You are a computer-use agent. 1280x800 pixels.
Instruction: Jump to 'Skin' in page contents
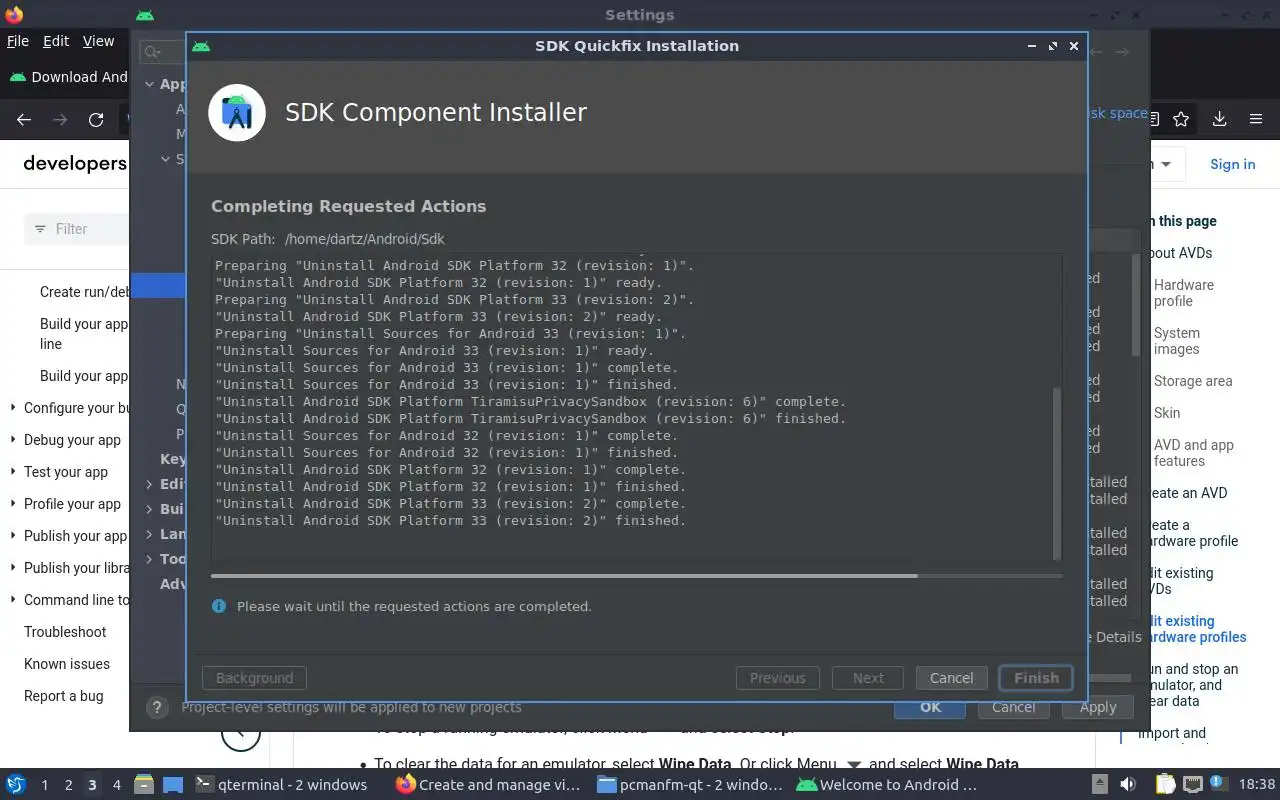pyautogui.click(x=1167, y=413)
